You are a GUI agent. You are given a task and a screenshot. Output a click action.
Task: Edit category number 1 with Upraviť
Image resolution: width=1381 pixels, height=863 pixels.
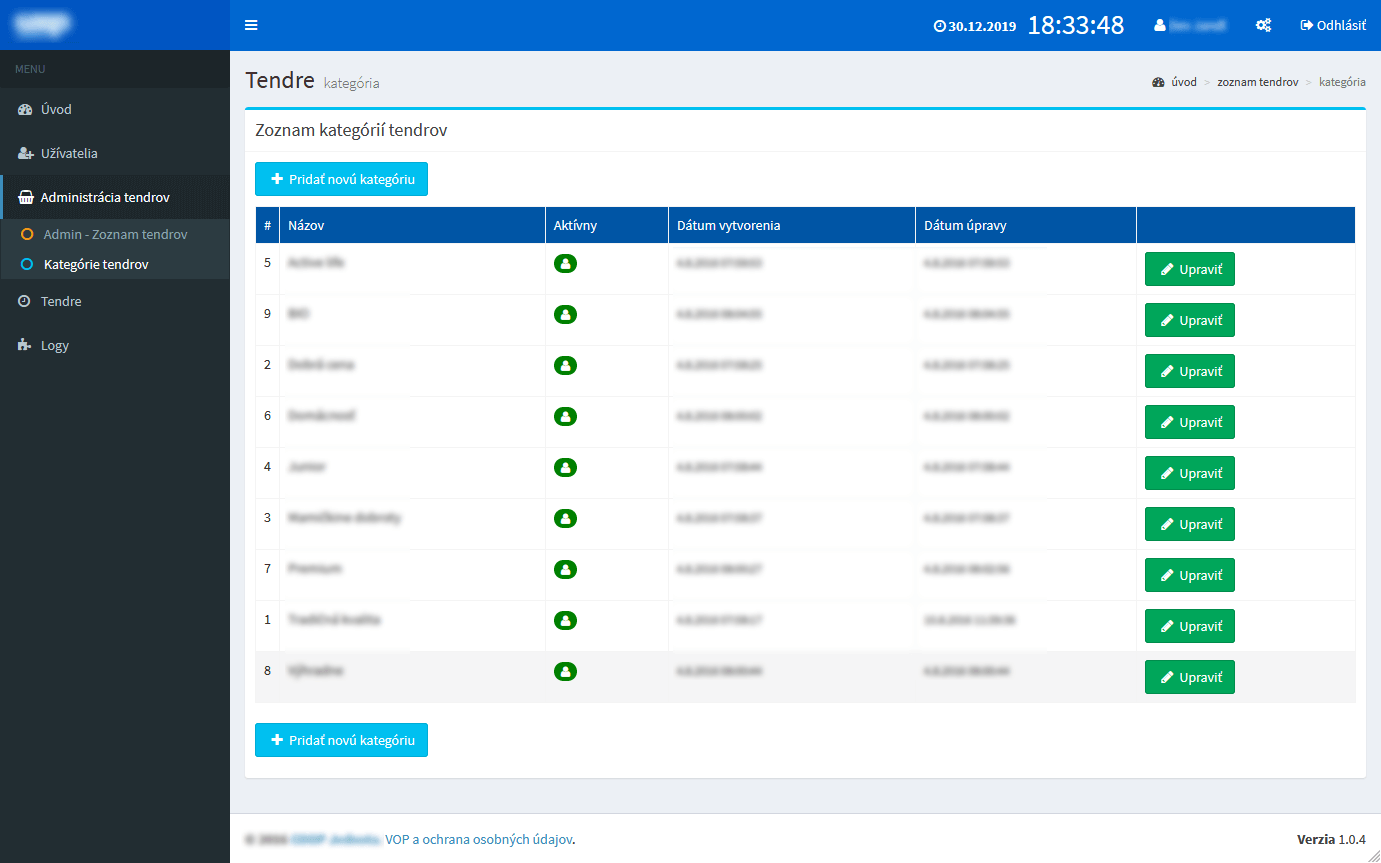point(1190,626)
